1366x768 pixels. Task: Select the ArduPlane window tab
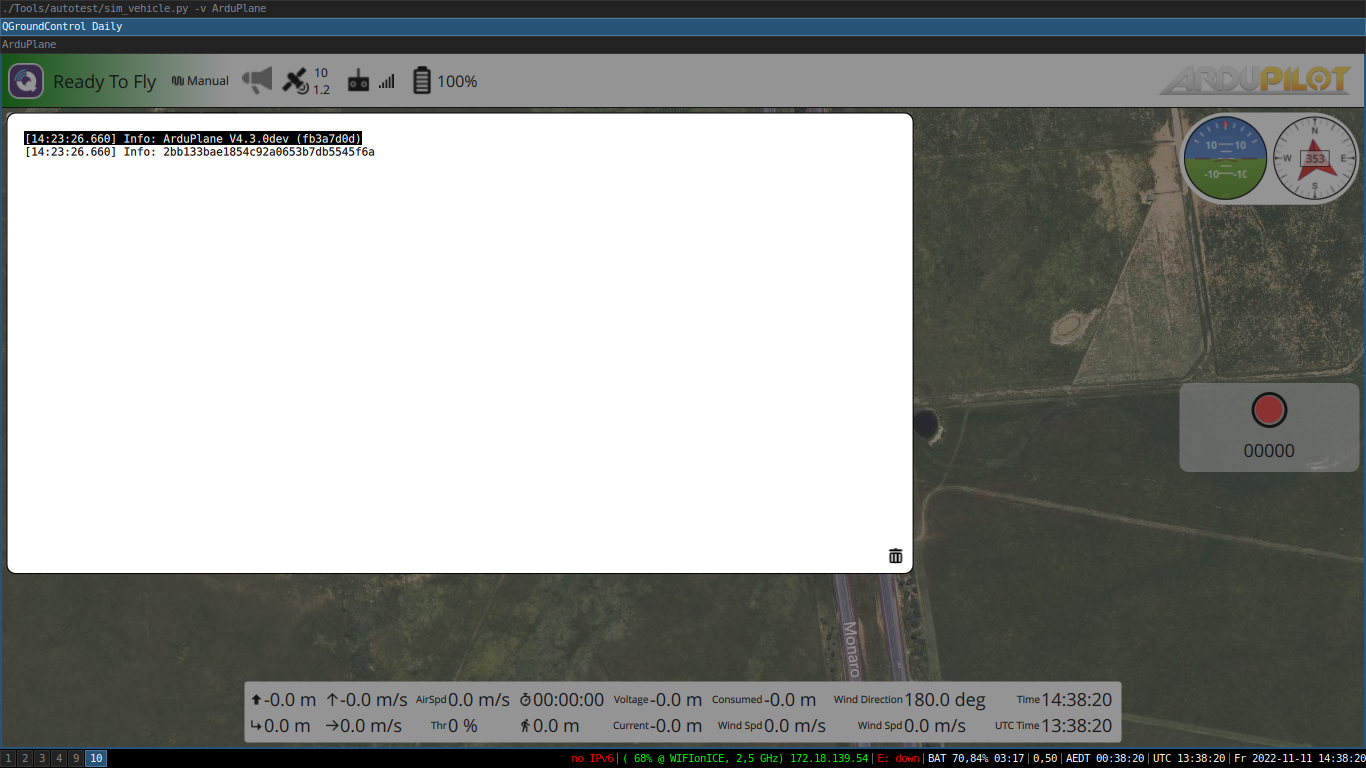[x=30, y=44]
